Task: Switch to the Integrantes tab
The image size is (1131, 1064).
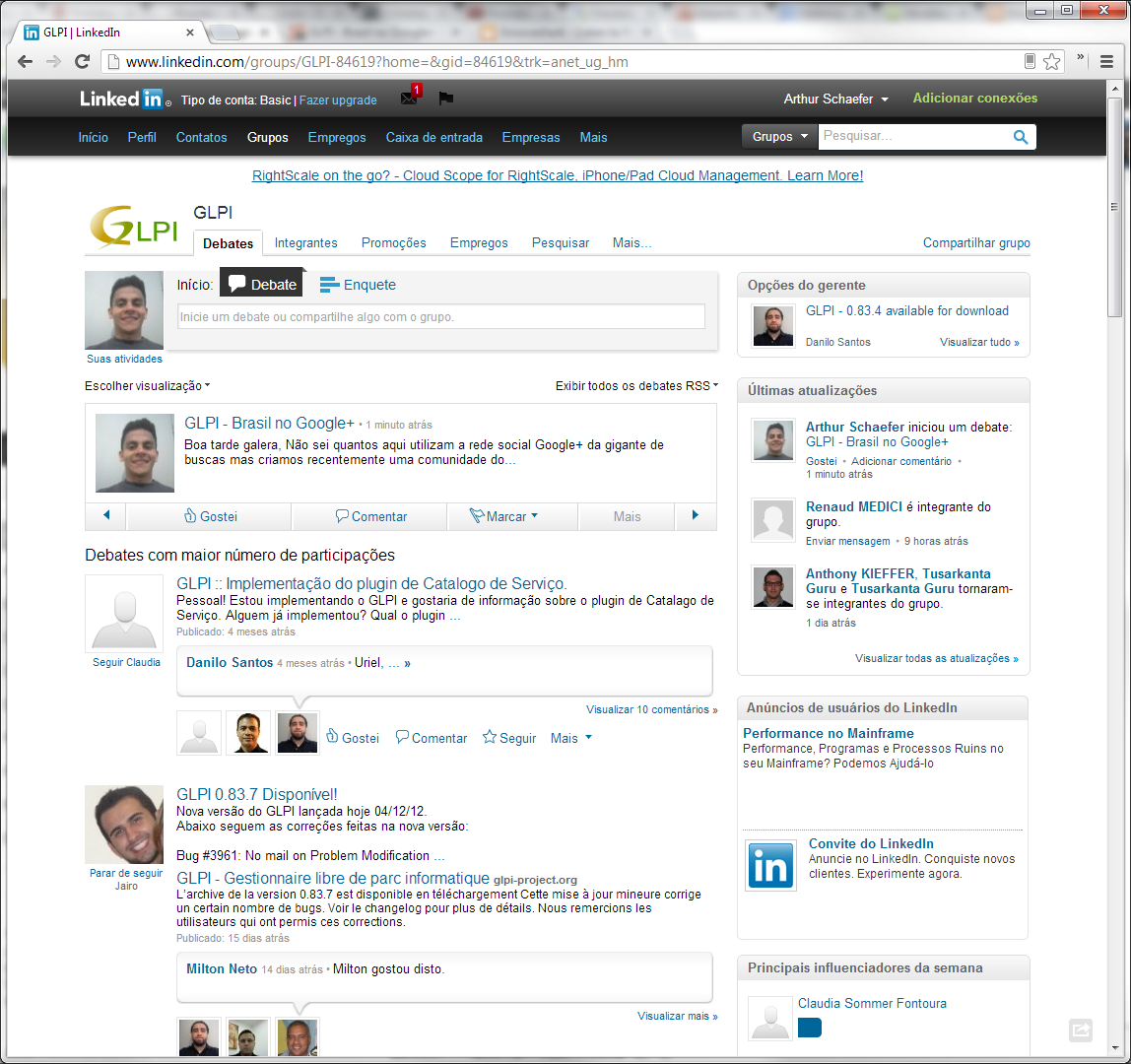Action: (x=305, y=243)
